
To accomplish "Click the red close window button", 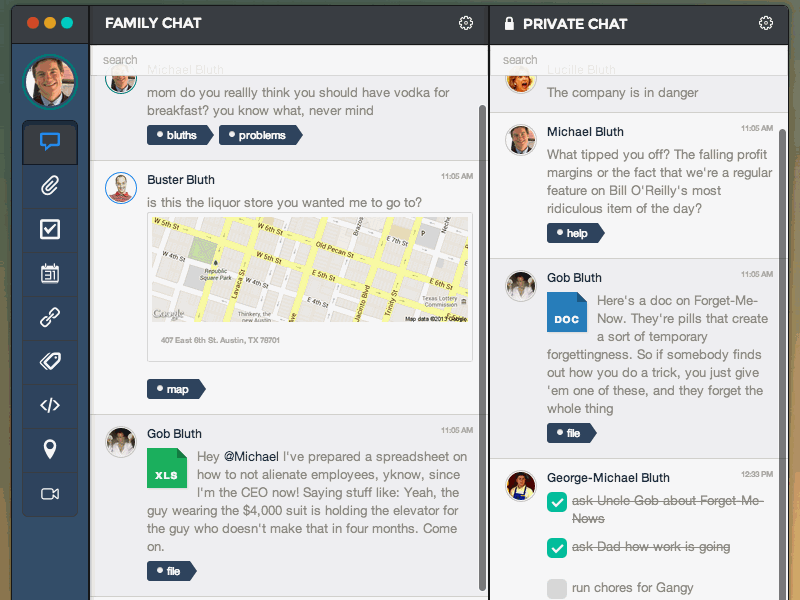I will [x=33, y=23].
